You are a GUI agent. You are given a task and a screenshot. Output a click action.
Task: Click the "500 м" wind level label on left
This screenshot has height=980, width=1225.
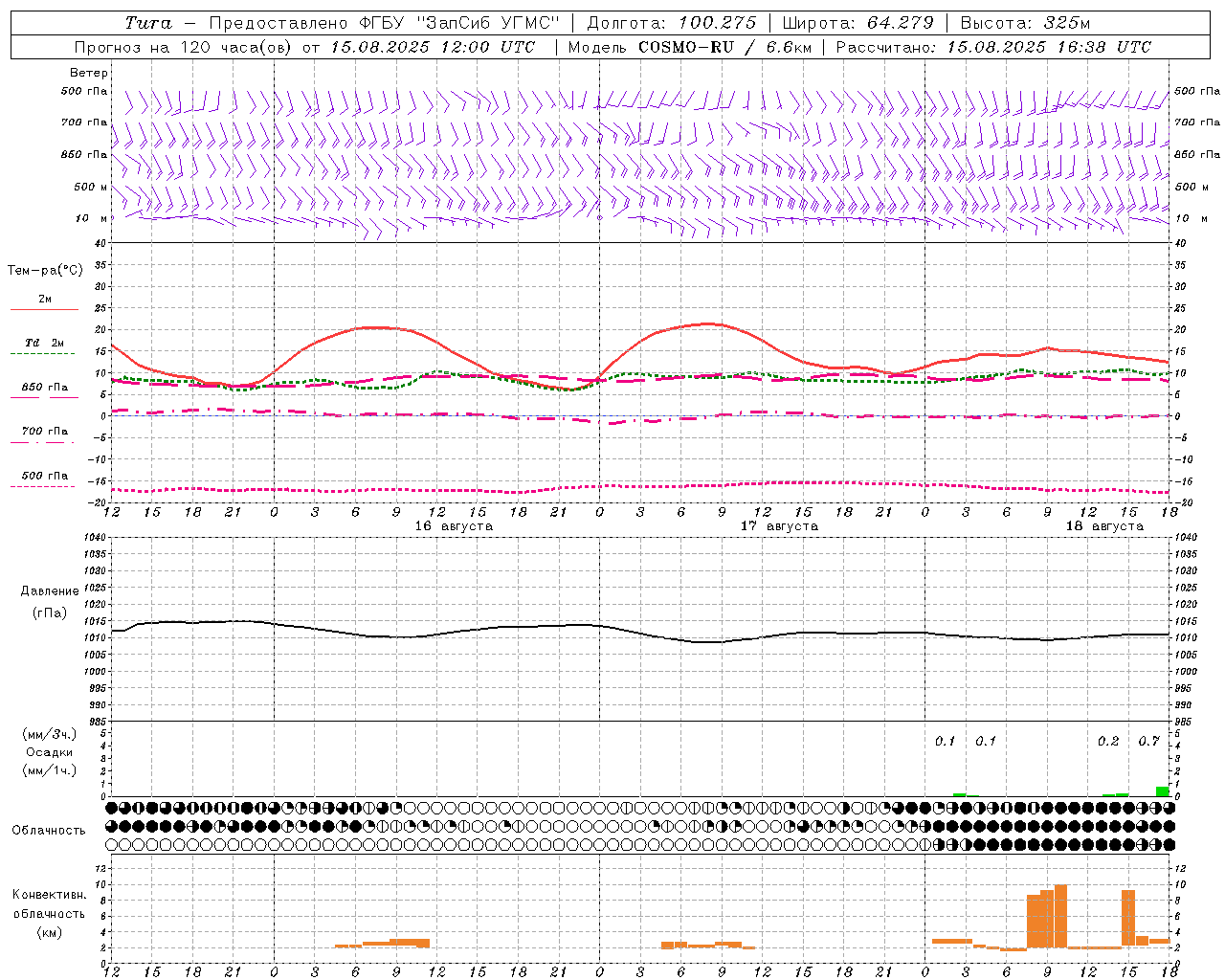[x=91, y=187]
